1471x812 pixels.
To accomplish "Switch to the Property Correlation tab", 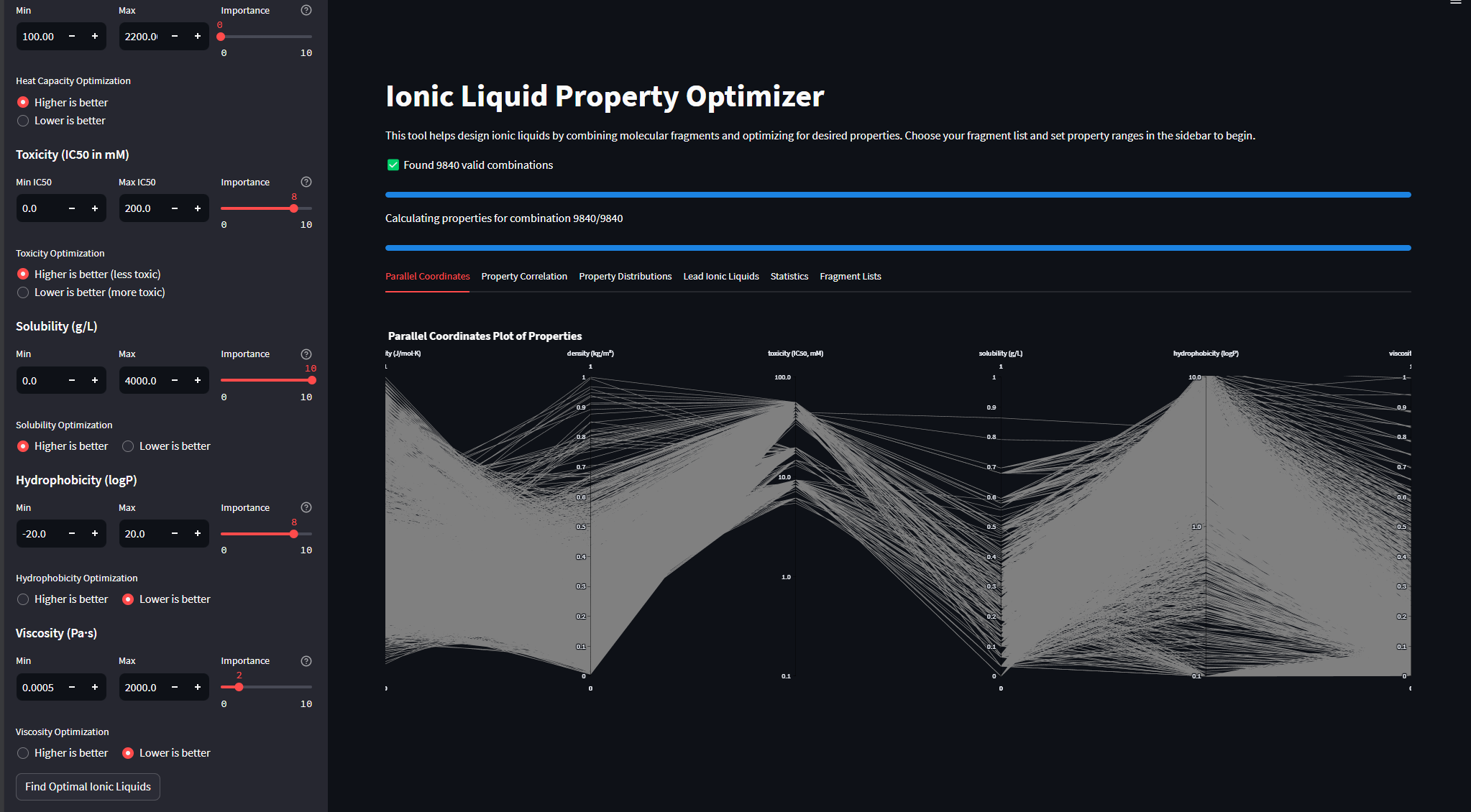I will (x=523, y=276).
